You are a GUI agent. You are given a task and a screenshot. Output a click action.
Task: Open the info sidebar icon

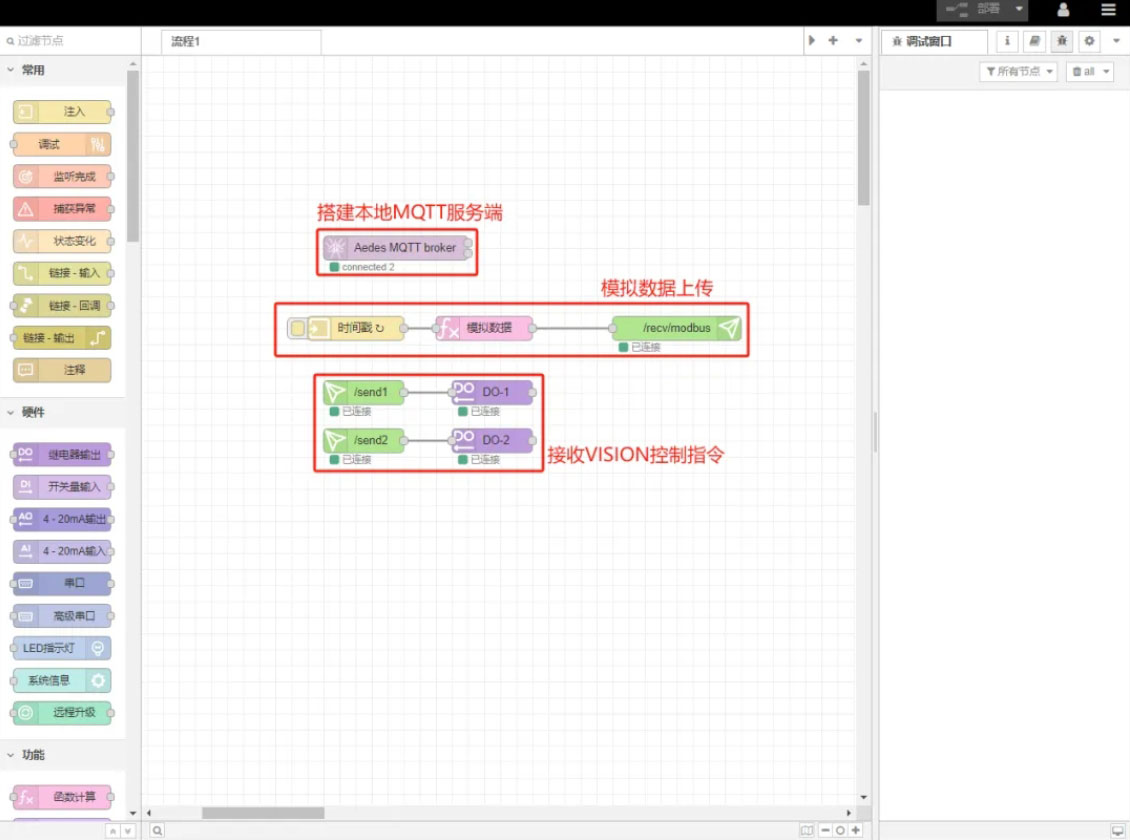[x=1008, y=41]
